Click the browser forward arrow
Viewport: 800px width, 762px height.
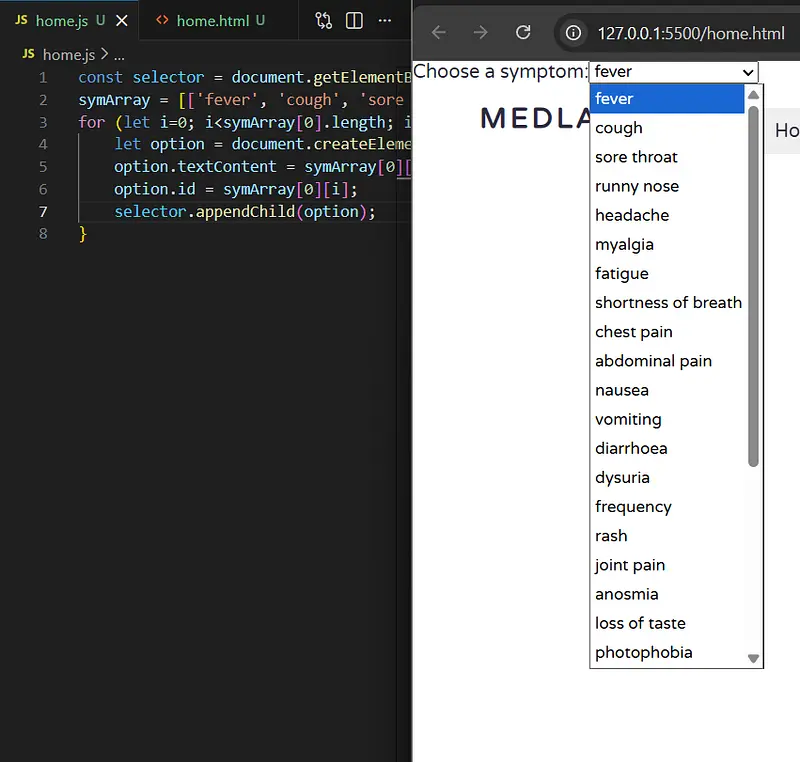click(481, 33)
